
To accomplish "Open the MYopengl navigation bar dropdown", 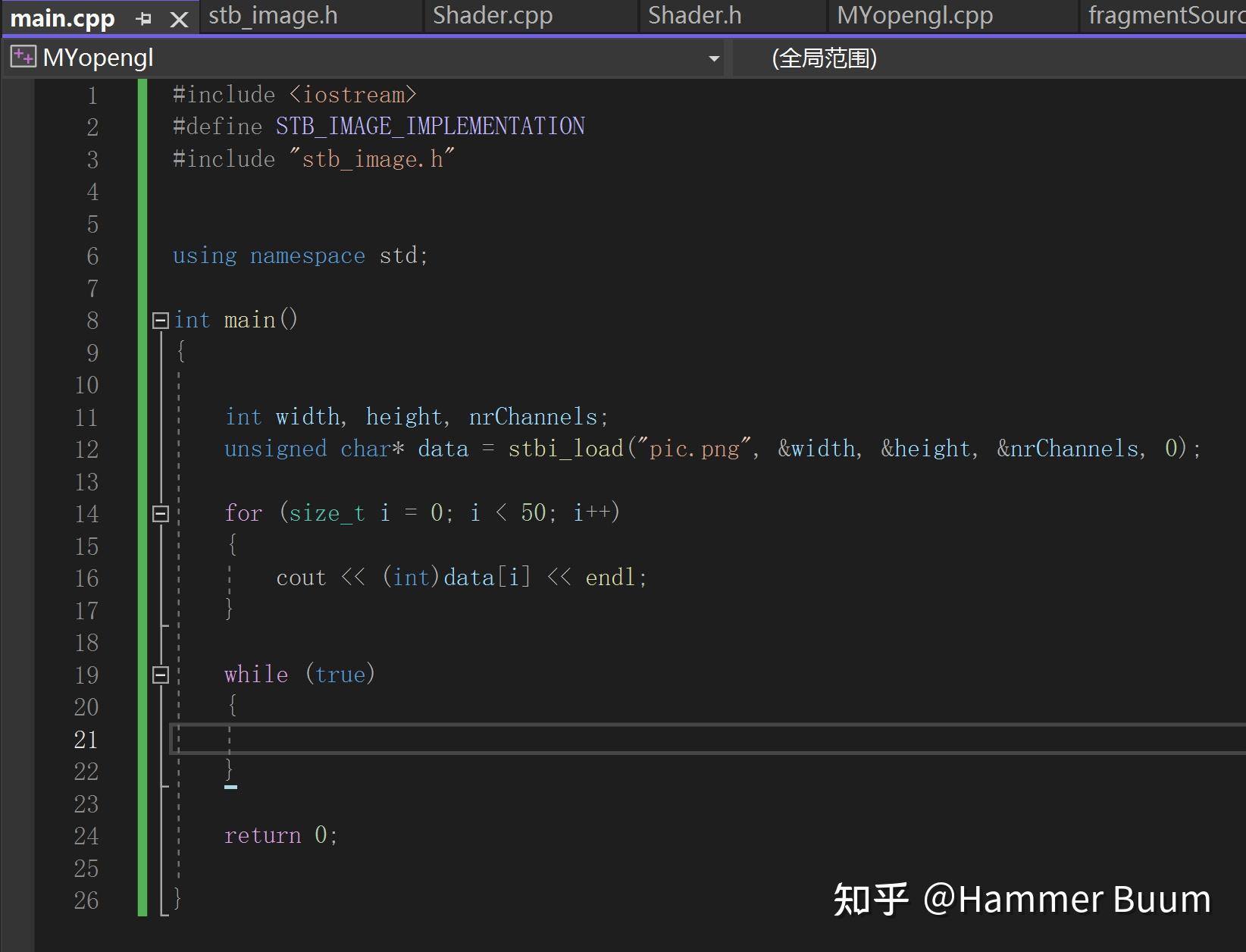I will [712, 58].
